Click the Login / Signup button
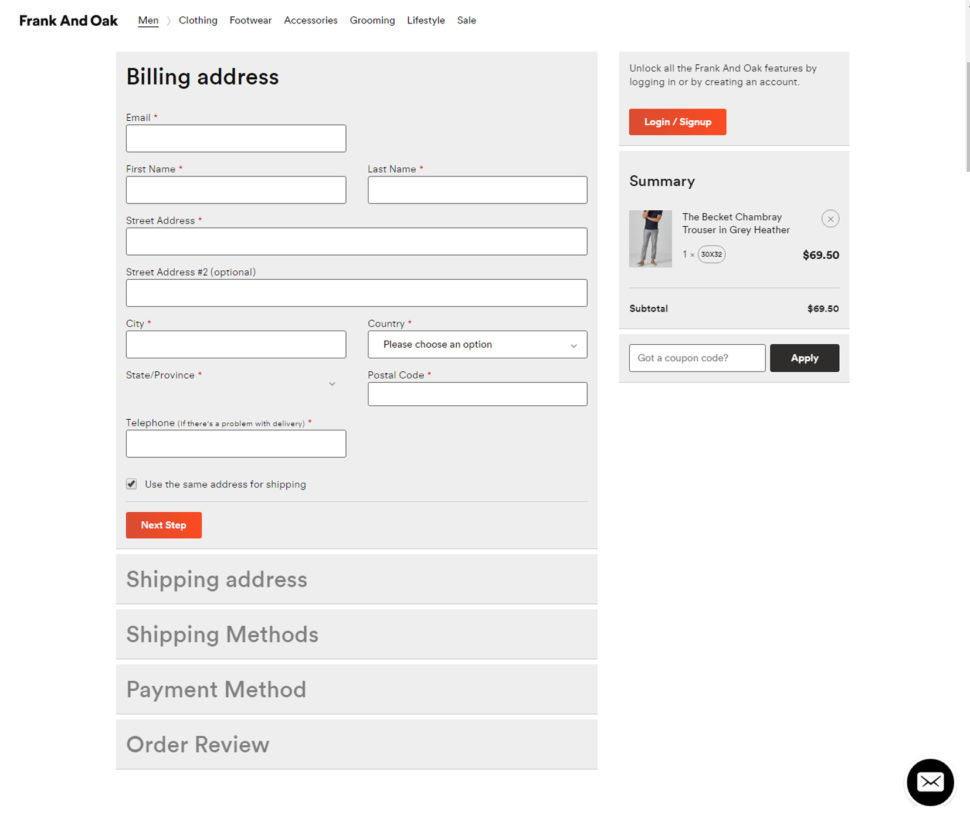 [x=677, y=122]
